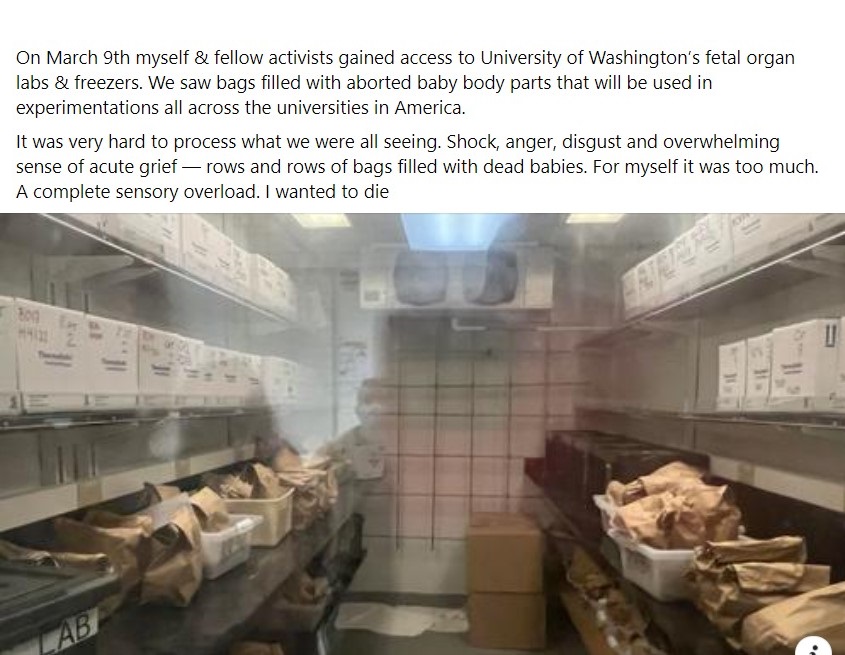Image resolution: width=845 pixels, height=655 pixels.
Task: Click the paragraph starting 'It was very hard'
Action: tap(417, 167)
